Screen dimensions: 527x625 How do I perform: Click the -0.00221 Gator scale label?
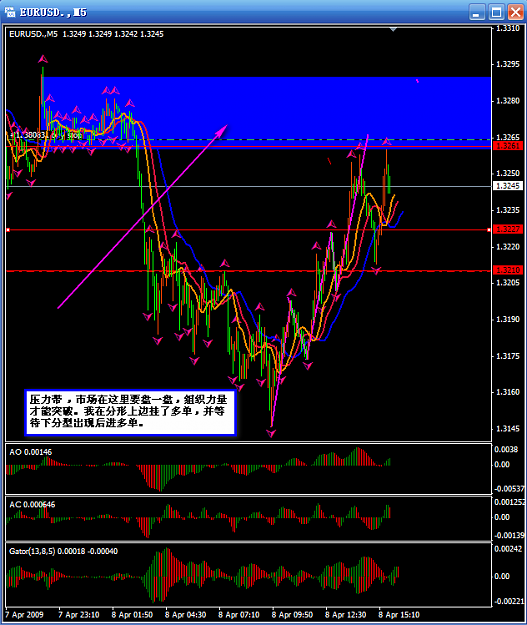(x=510, y=601)
